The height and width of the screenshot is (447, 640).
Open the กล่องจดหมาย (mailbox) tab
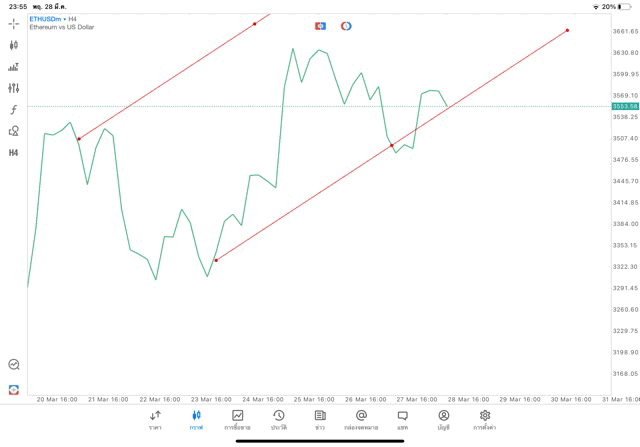coord(361,419)
